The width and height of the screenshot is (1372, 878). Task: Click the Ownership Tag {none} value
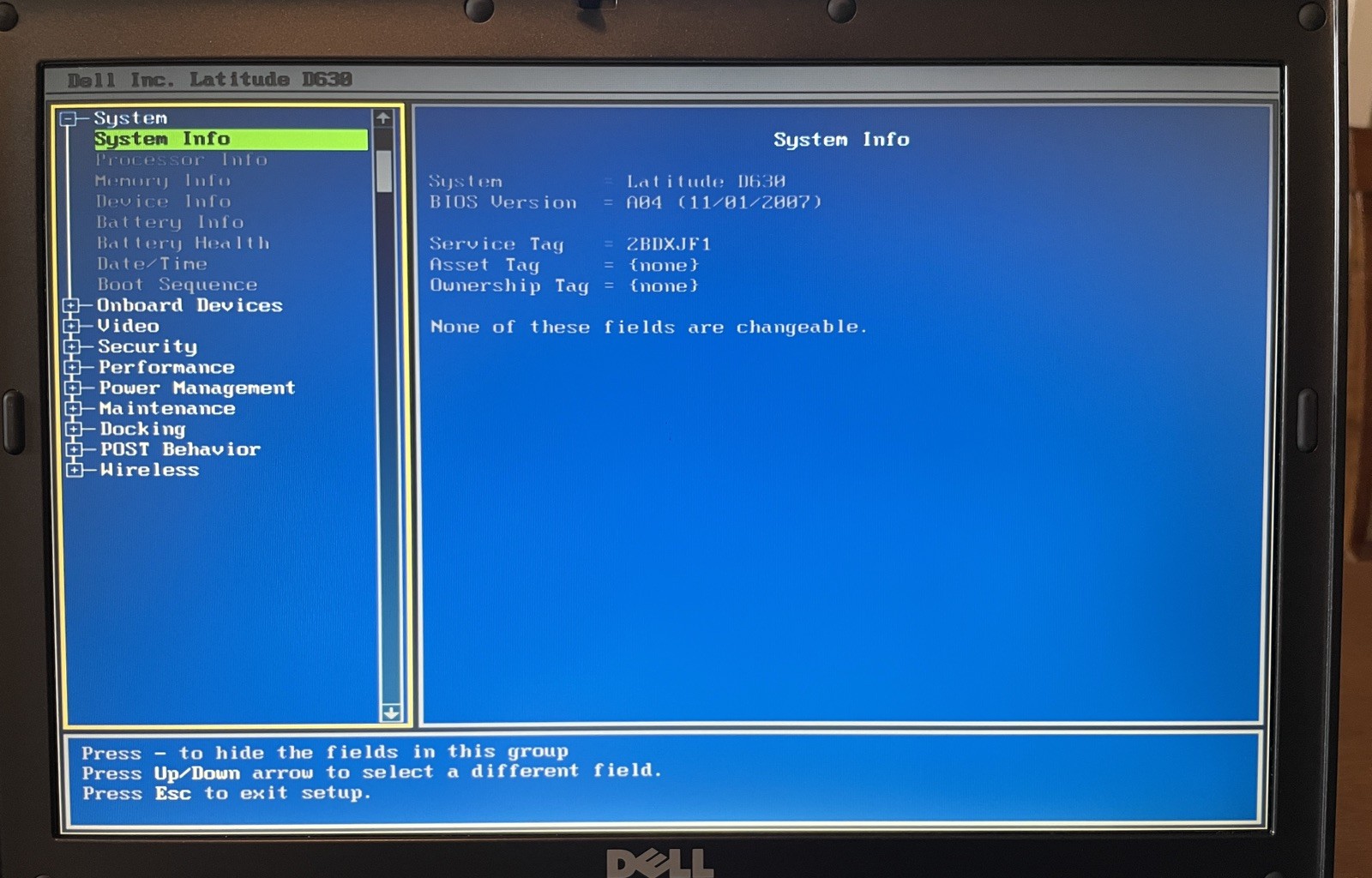click(x=664, y=286)
